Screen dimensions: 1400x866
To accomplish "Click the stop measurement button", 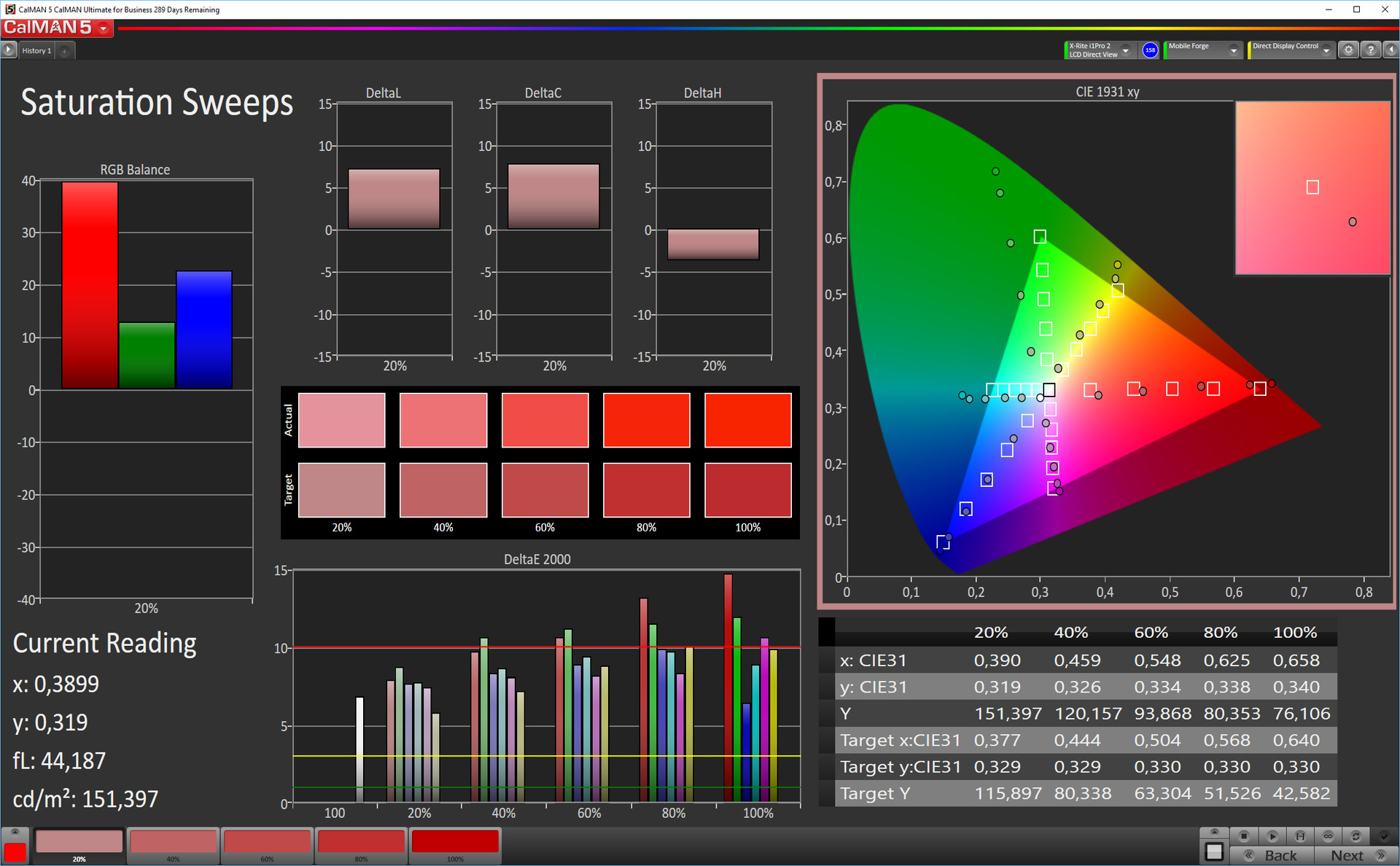I will click(1244, 835).
